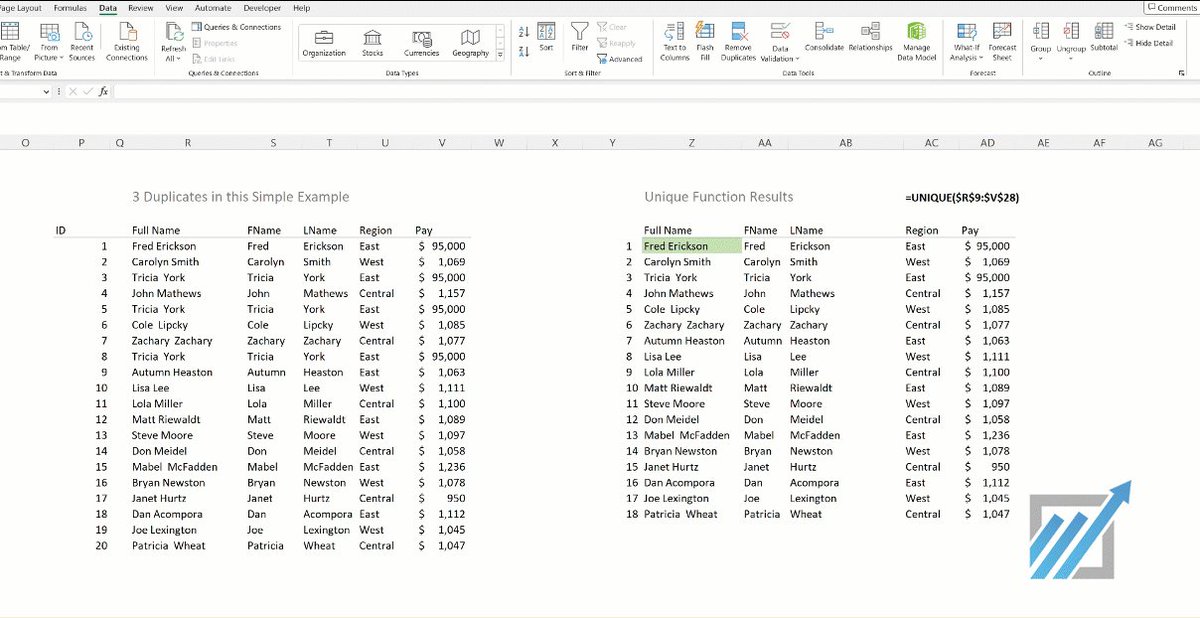
Task: Open Manage Data Model
Action: 916,42
